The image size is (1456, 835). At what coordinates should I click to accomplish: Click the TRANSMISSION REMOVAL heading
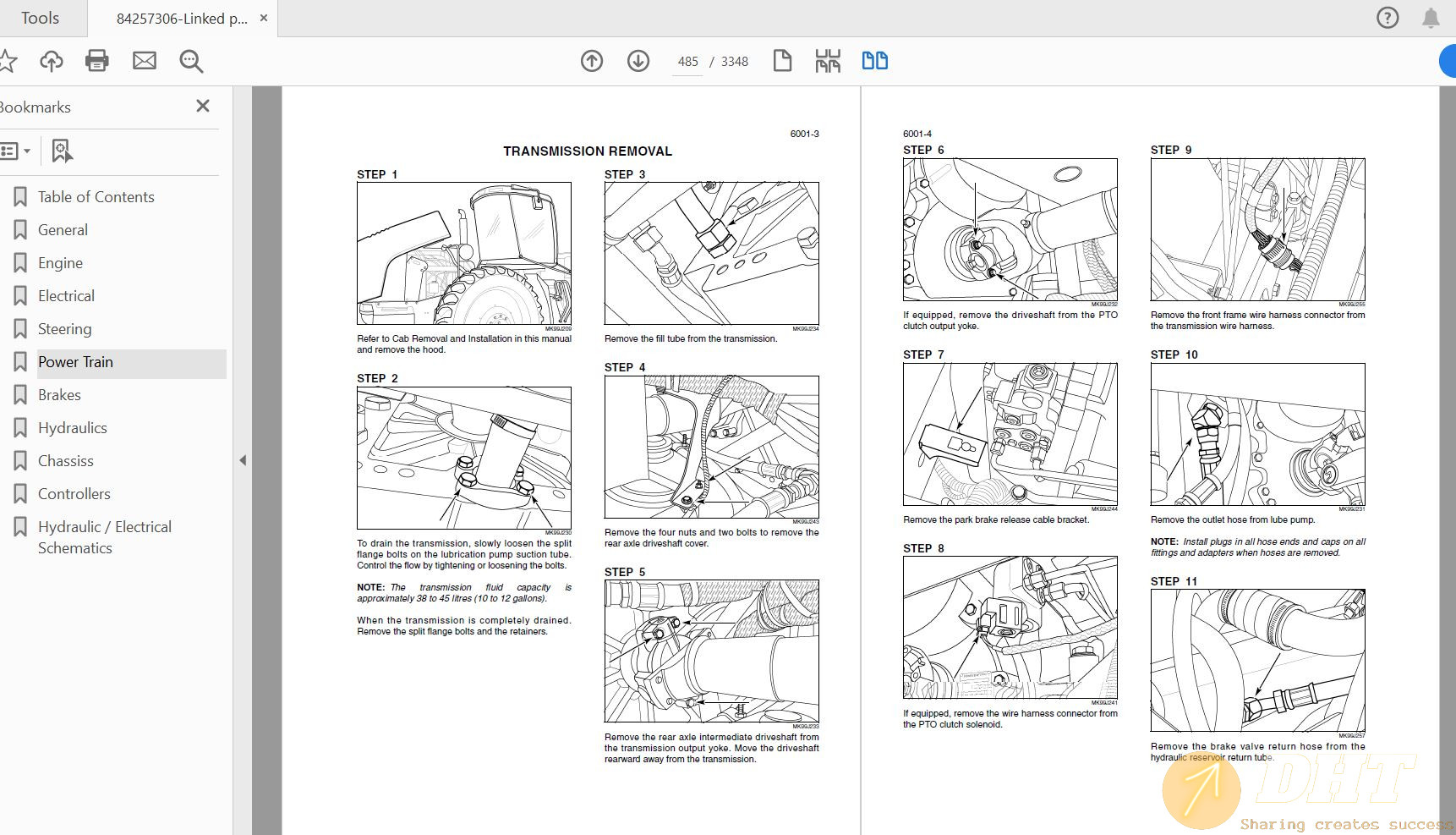pyautogui.click(x=588, y=151)
